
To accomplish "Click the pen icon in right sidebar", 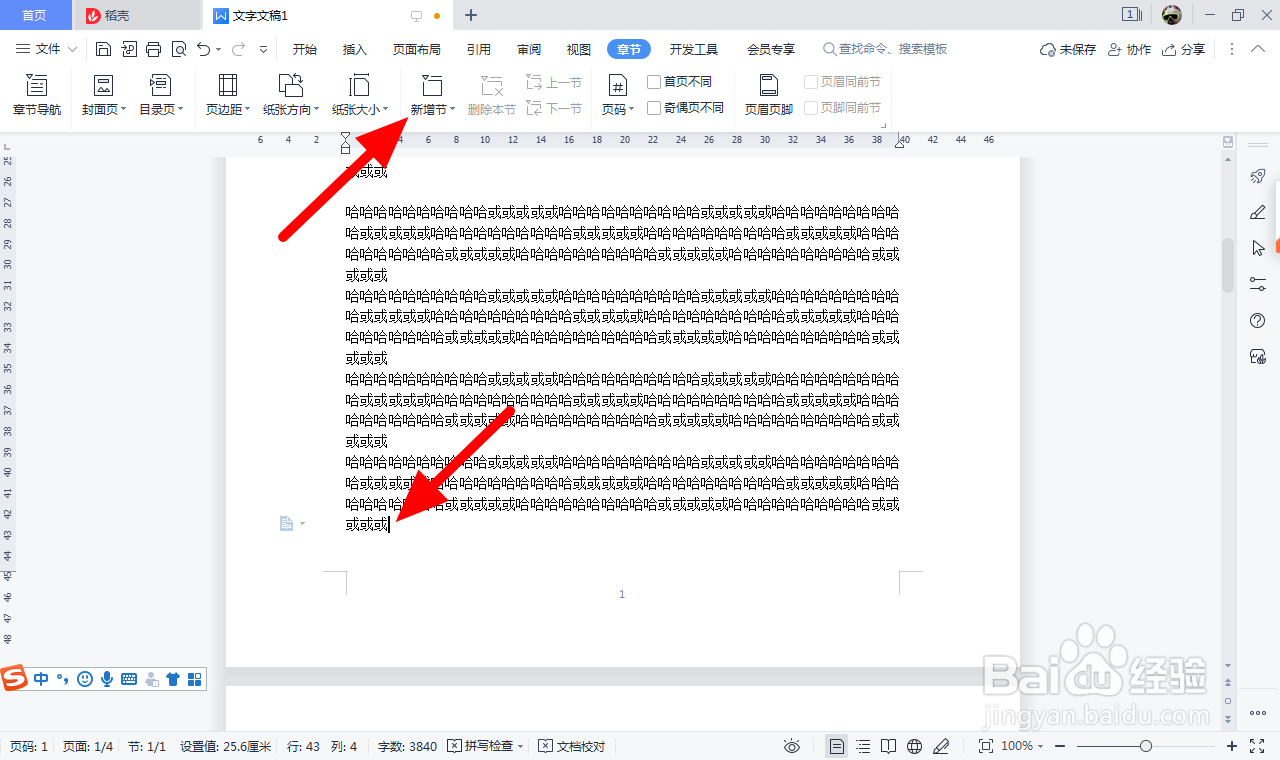I will 1258,212.
